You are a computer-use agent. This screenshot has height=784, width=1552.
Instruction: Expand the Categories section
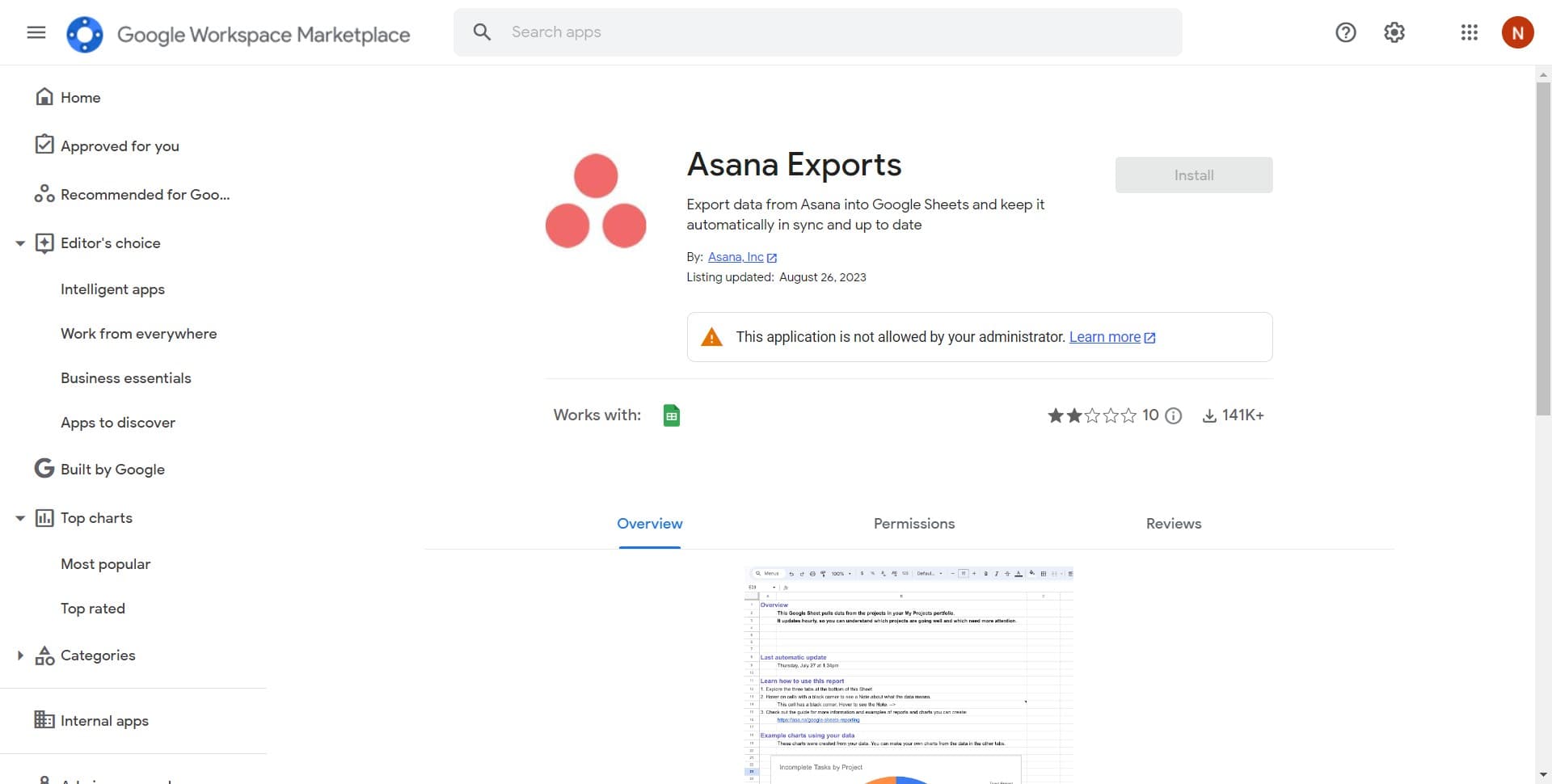20,655
